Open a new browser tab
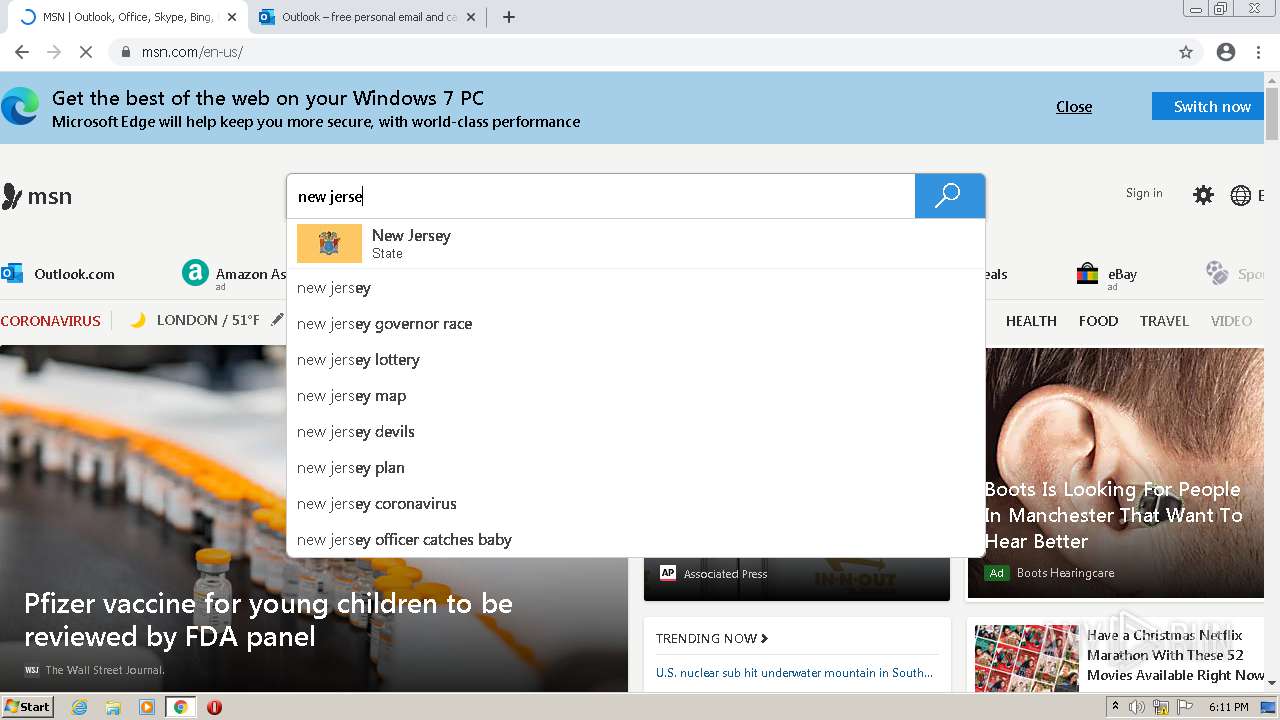The width and height of the screenshot is (1280, 720). 508,17
